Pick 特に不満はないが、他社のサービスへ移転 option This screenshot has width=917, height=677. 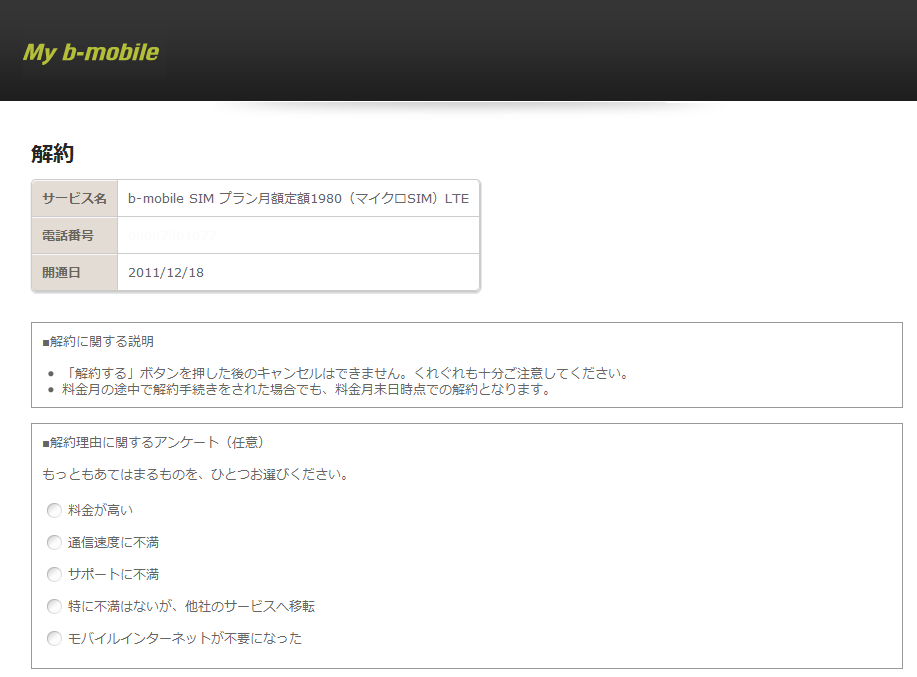[x=54, y=606]
